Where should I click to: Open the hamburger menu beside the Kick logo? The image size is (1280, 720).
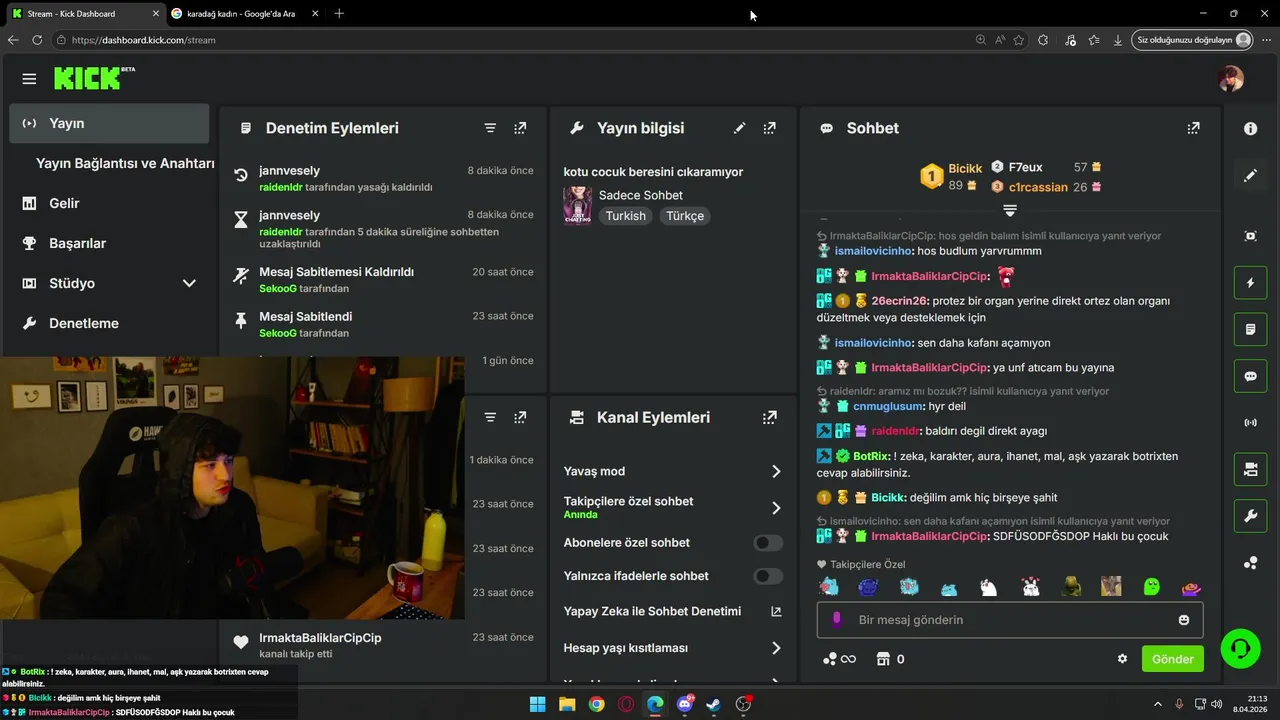(29, 79)
